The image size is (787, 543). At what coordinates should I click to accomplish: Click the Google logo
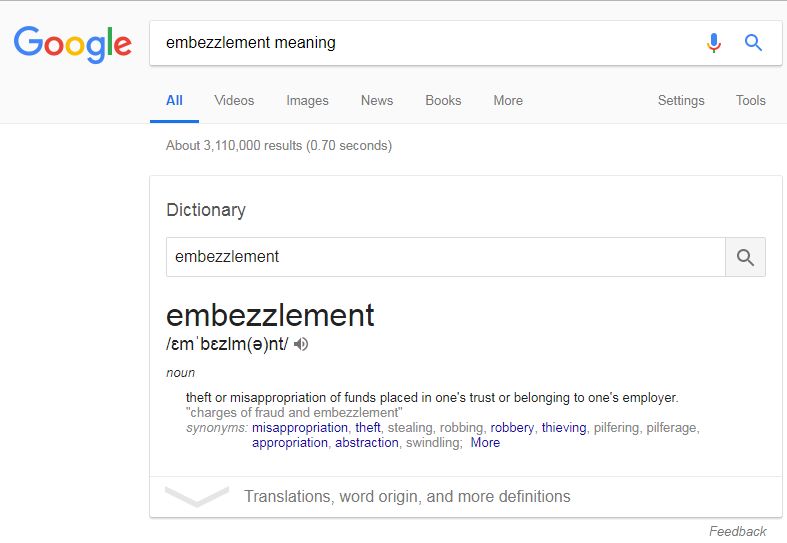[x=73, y=44]
